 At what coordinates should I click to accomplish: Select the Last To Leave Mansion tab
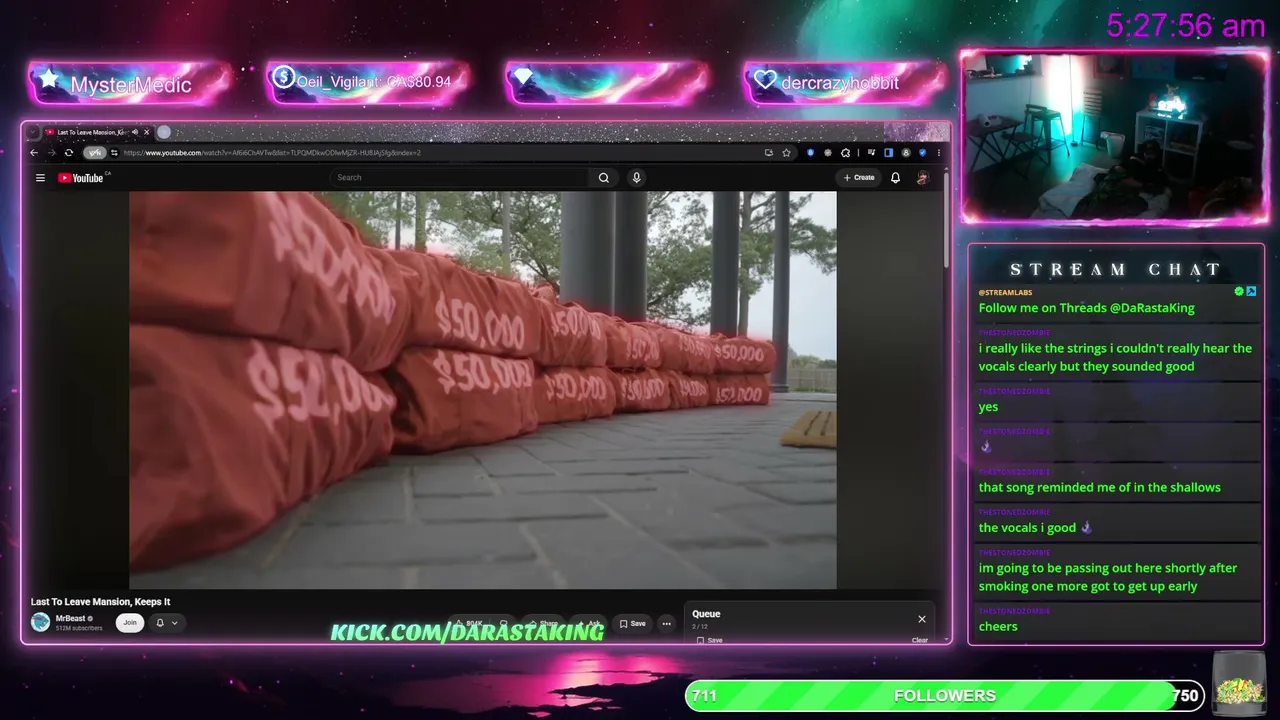point(91,132)
